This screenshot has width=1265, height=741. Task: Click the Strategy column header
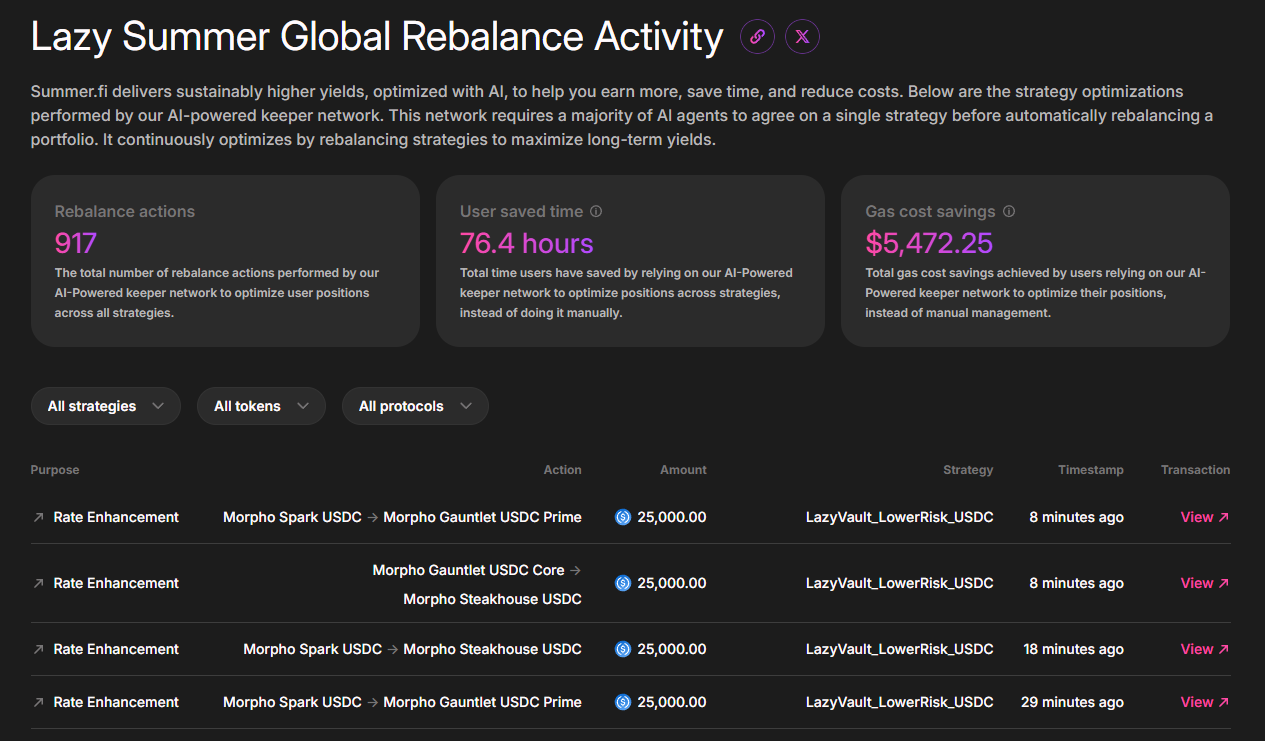967,470
